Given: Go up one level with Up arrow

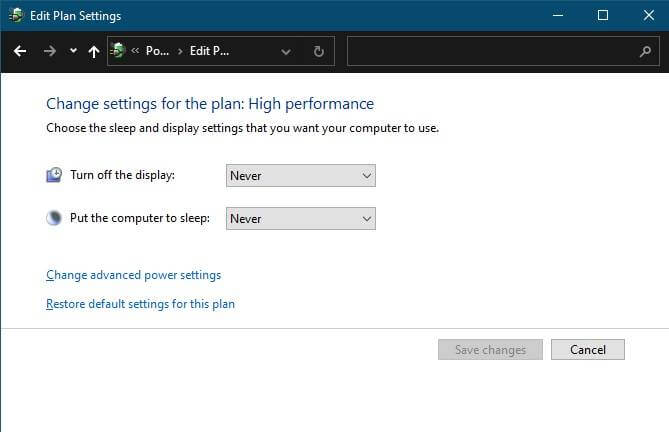Looking at the screenshot, I should 93,51.
